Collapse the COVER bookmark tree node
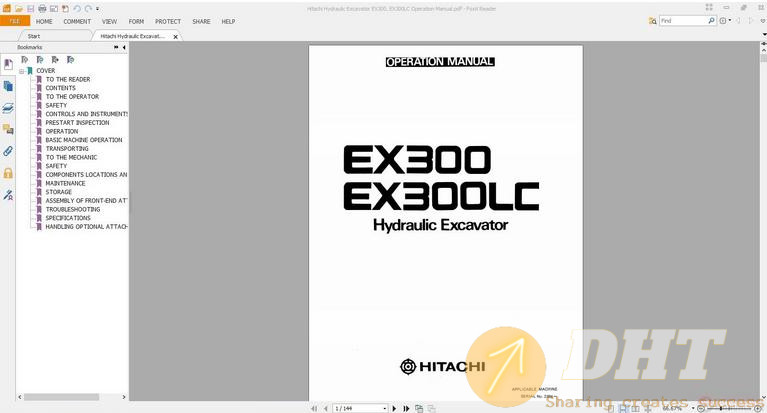The height and width of the screenshot is (413, 767). 22,71
